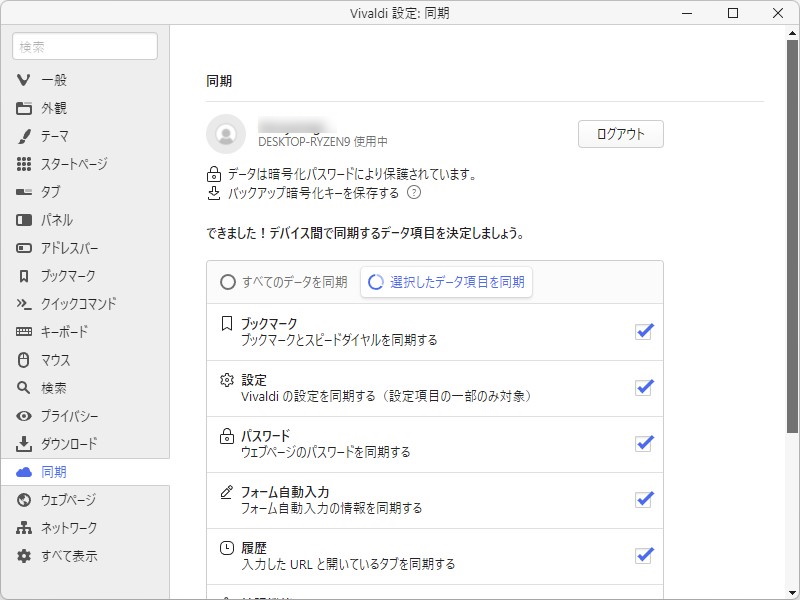The image size is (800, 600).
Task: Open the ネットワーク settings section
Action: point(22,528)
